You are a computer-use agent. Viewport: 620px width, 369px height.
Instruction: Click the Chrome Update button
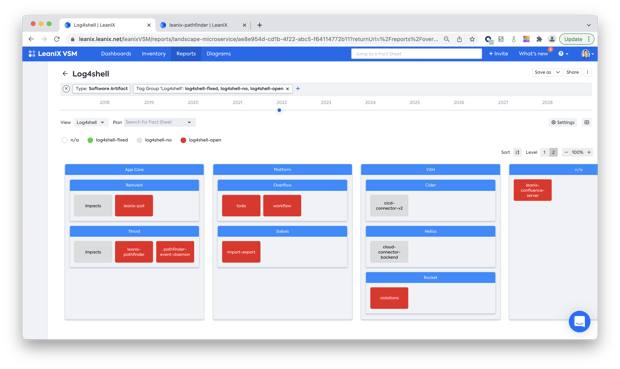[x=576, y=39]
